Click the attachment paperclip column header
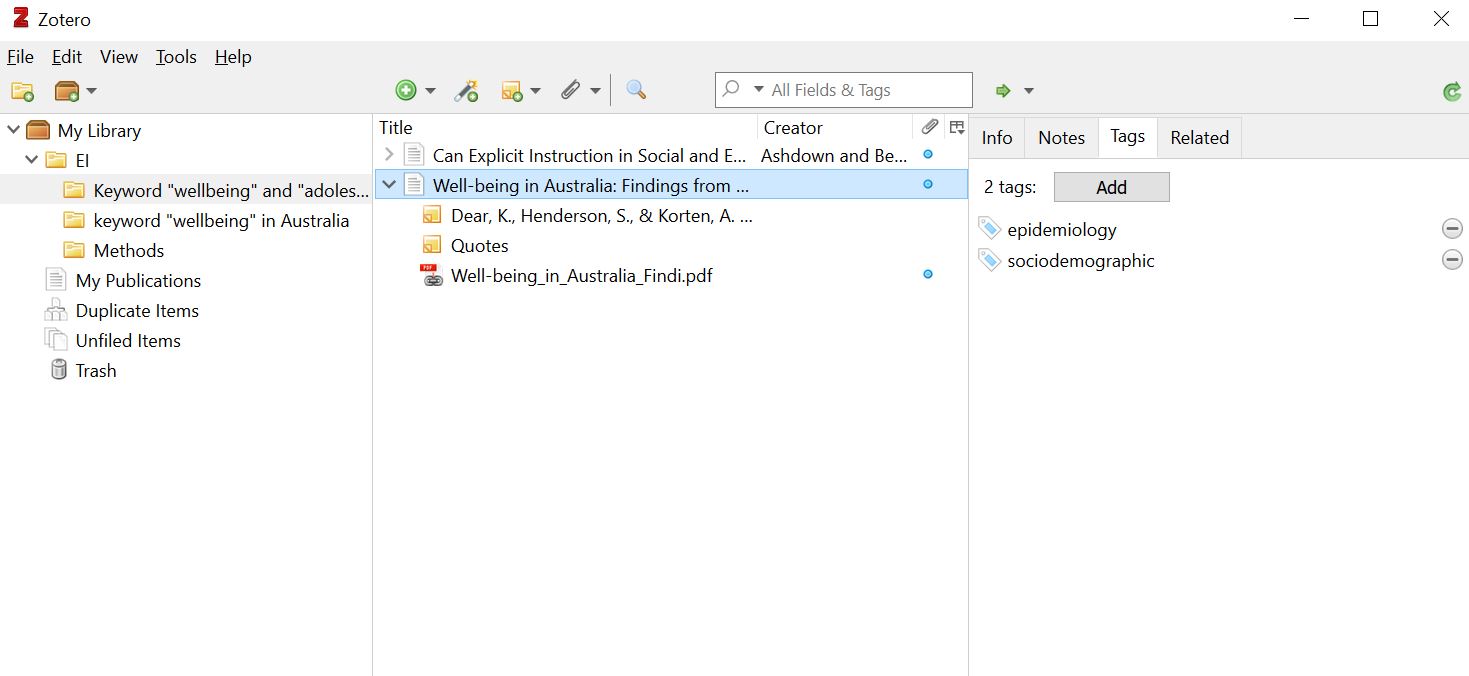Image resolution: width=1469 pixels, height=676 pixels. (x=929, y=127)
